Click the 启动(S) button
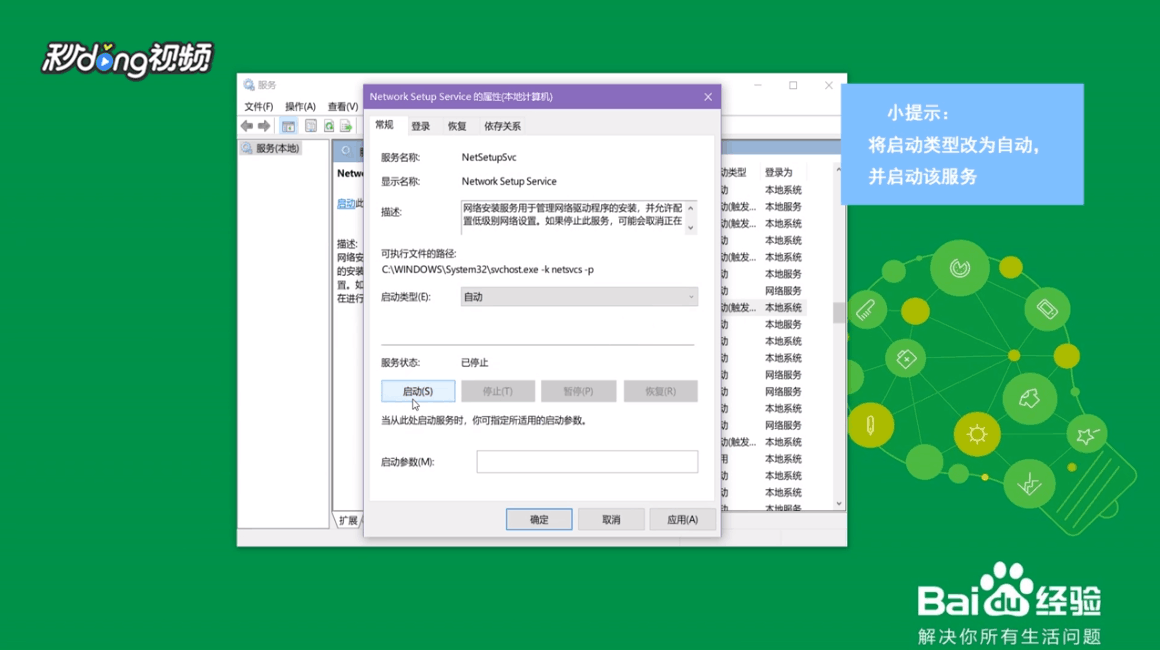 418,391
